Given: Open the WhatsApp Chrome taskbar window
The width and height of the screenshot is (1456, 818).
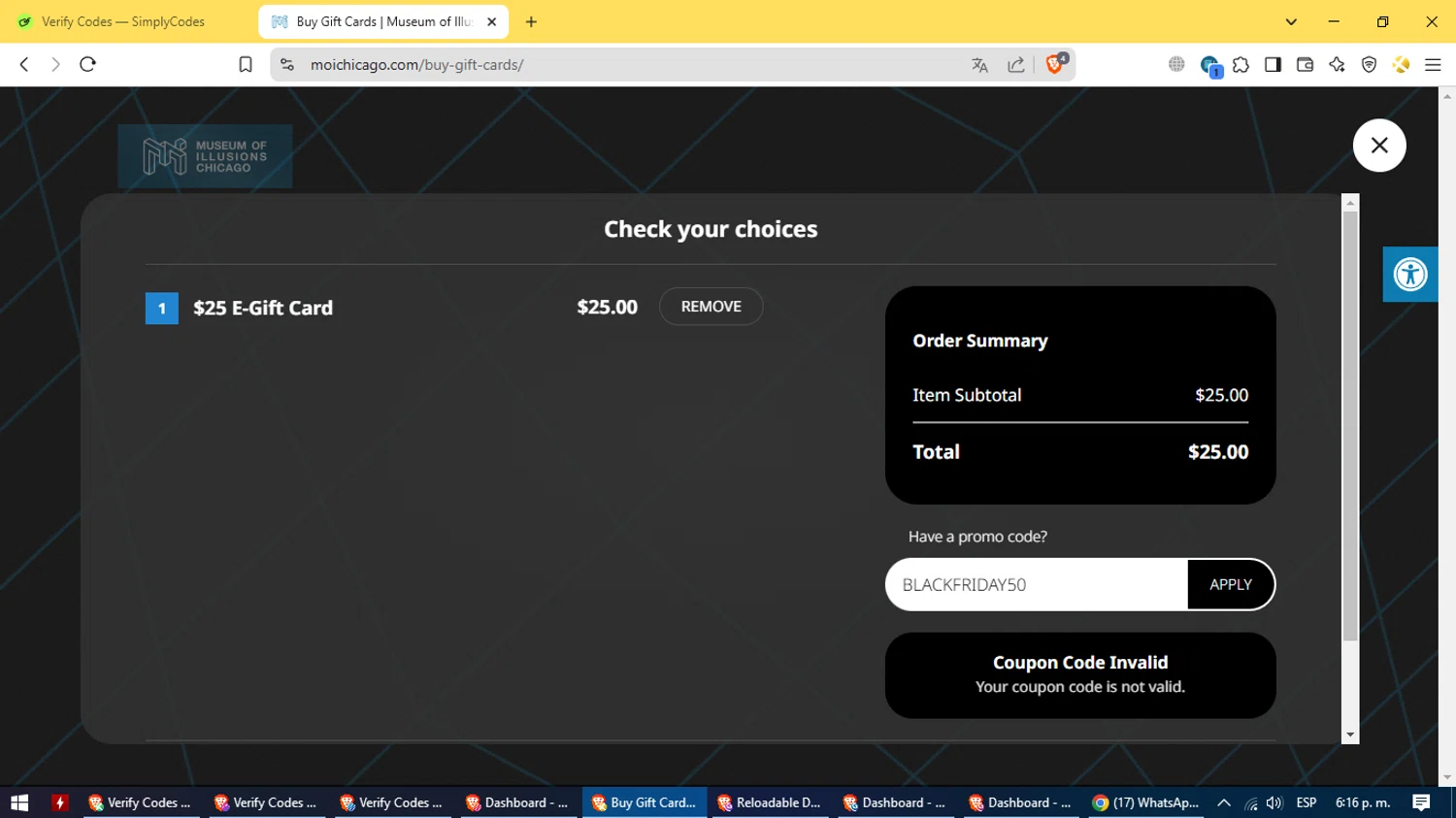Looking at the screenshot, I should 1146,802.
